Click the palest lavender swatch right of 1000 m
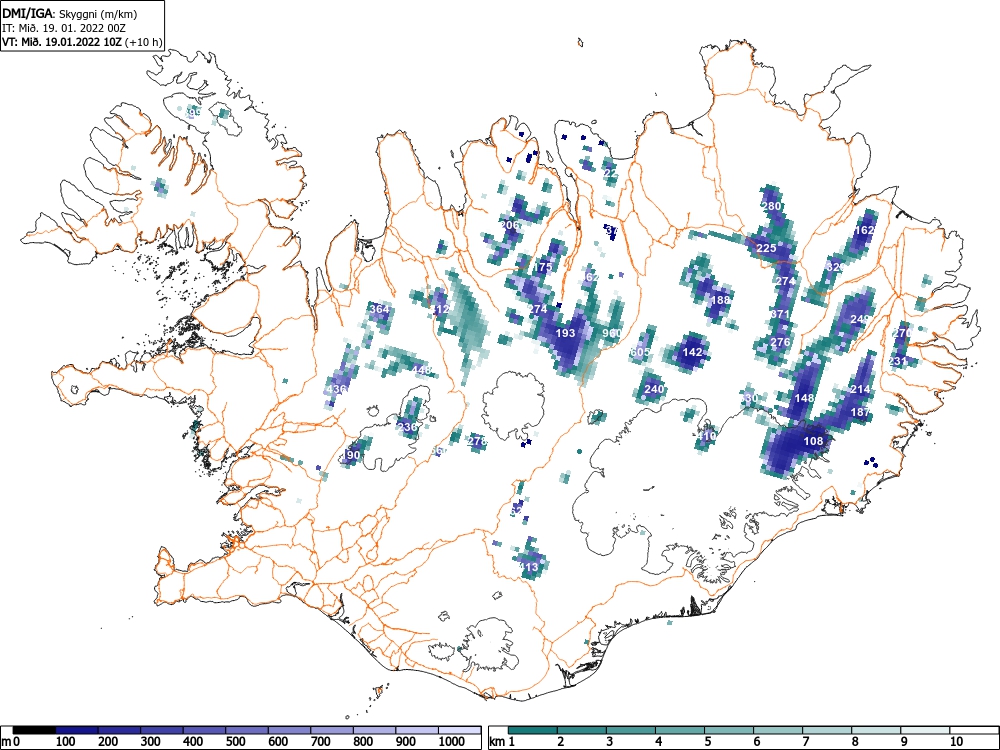Viewport: 1000px width, 750px height. click(x=459, y=730)
